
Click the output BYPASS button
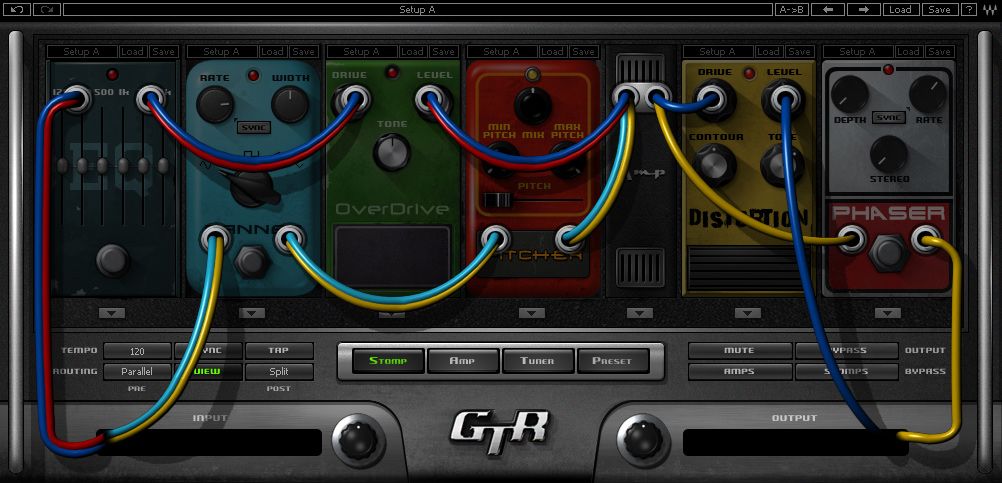tap(846, 351)
